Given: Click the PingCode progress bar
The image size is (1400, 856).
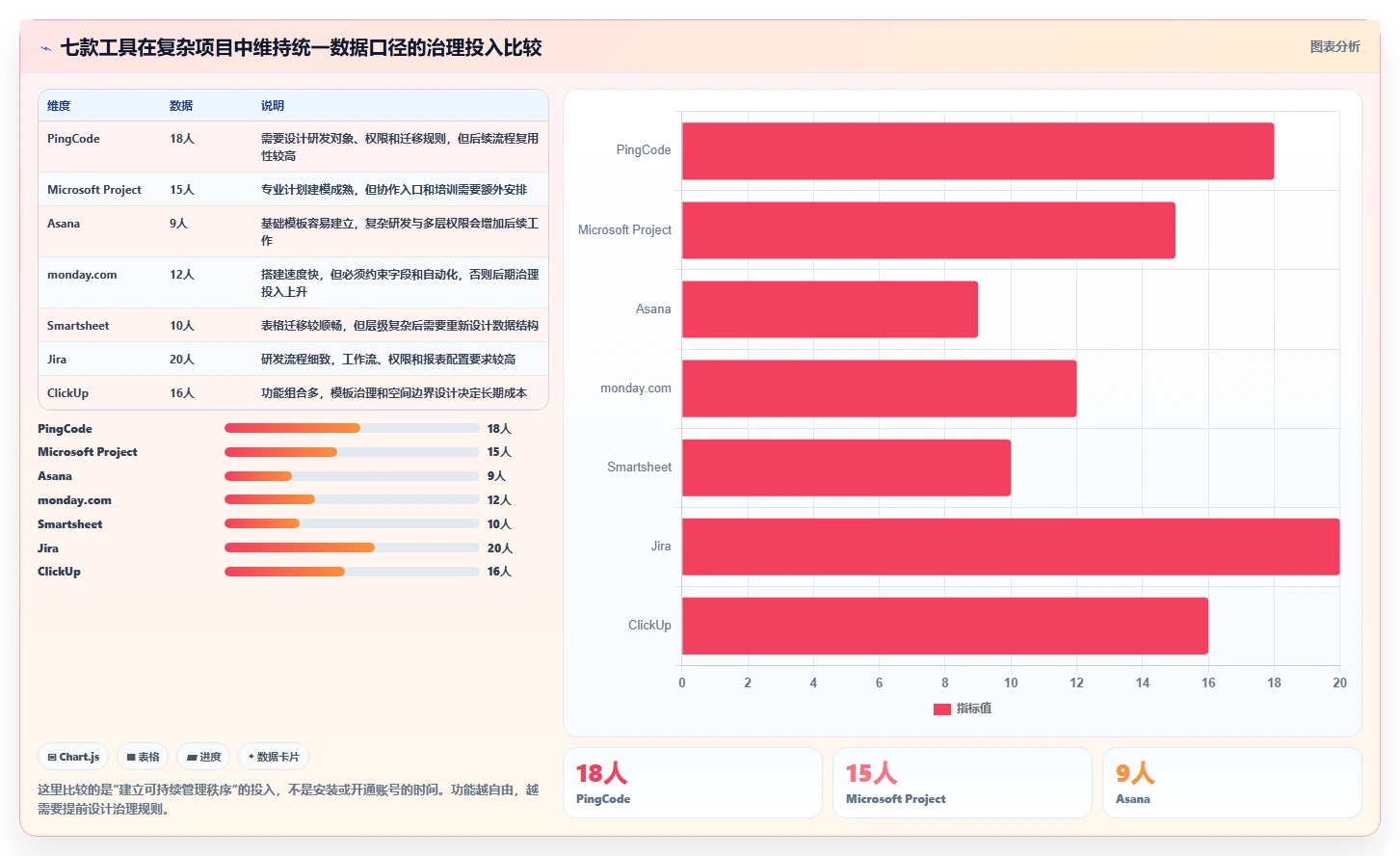Looking at the screenshot, I should 352,428.
